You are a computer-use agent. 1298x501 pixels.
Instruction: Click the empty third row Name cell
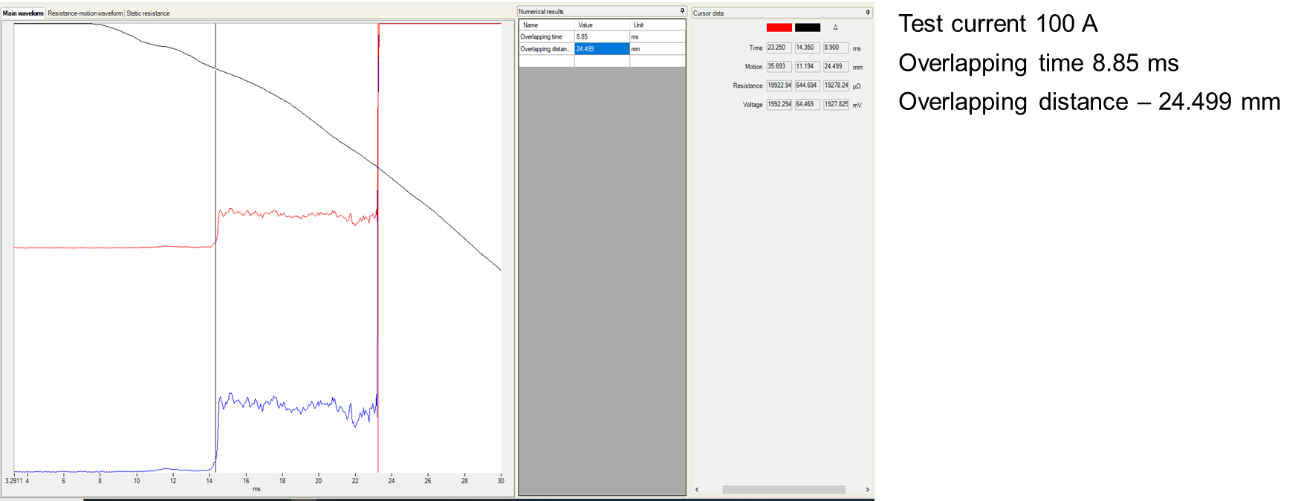point(546,60)
